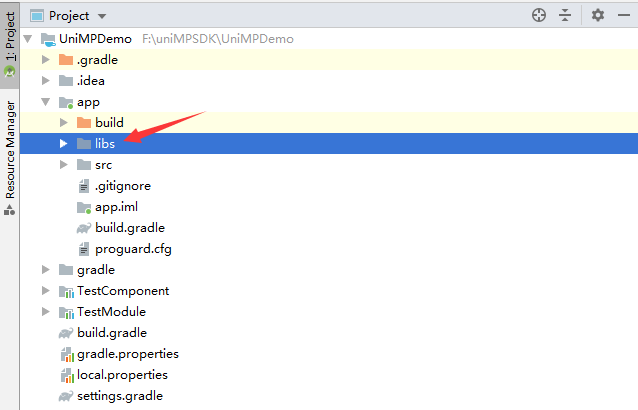Viewport: 638px width, 410px height.
Task: Select the TestModule label
Action: pos(111,312)
